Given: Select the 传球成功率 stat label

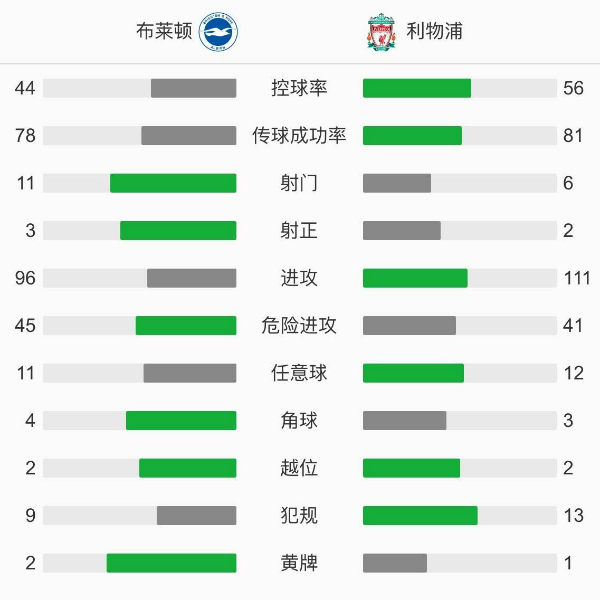Looking at the screenshot, I should [x=299, y=135].
